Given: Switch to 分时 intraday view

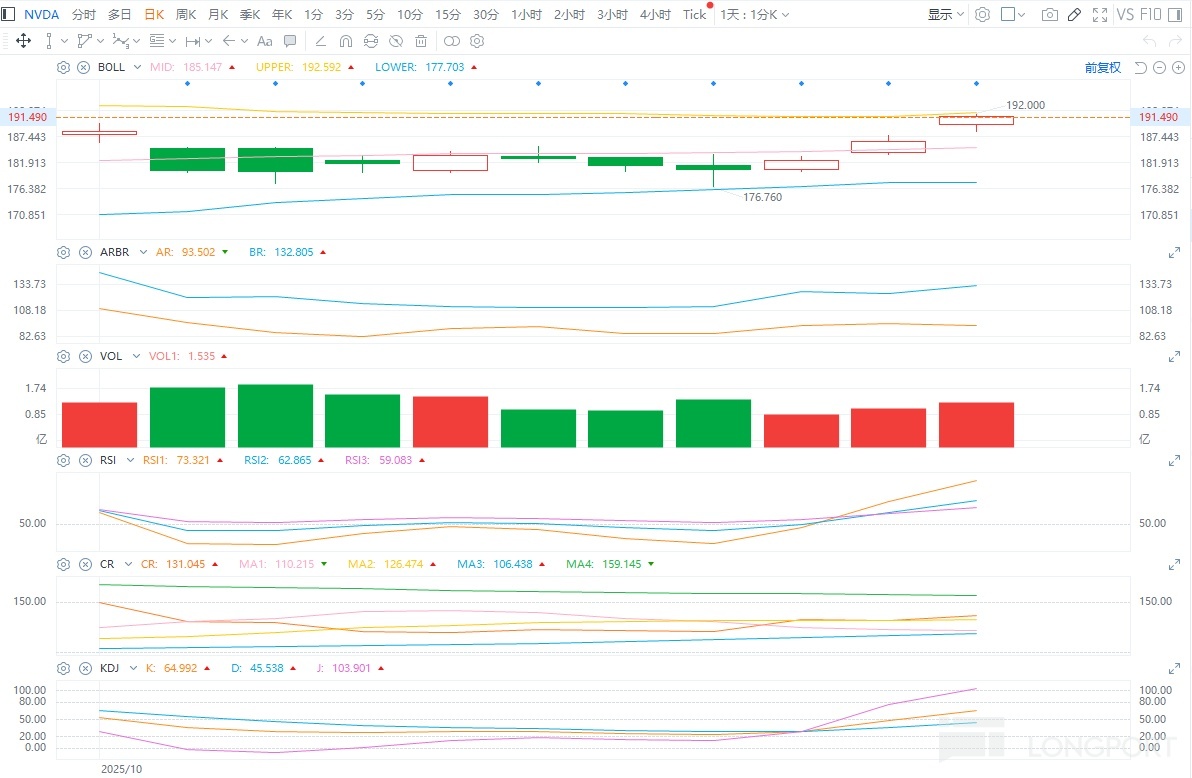Looking at the screenshot, I should pyautogui.click(x=84, y=15).
